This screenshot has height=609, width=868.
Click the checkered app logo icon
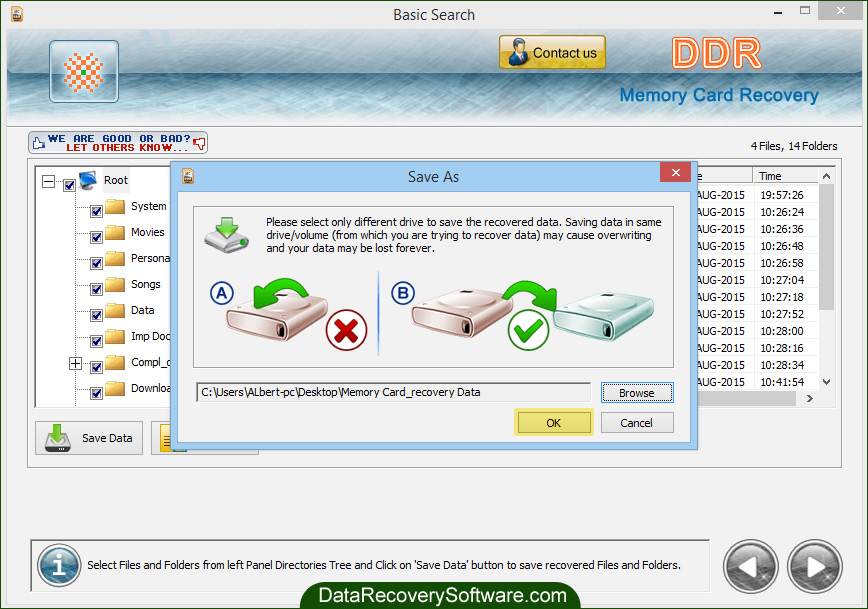(84, 71)
